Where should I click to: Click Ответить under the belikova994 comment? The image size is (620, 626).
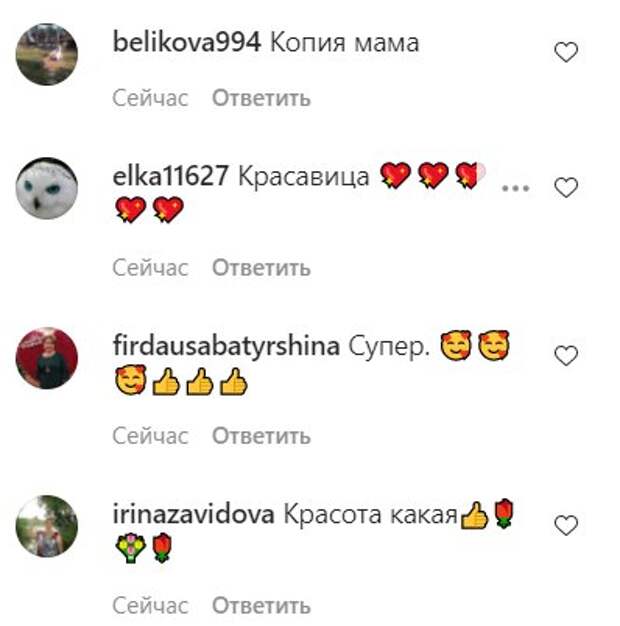coord(261,98)
